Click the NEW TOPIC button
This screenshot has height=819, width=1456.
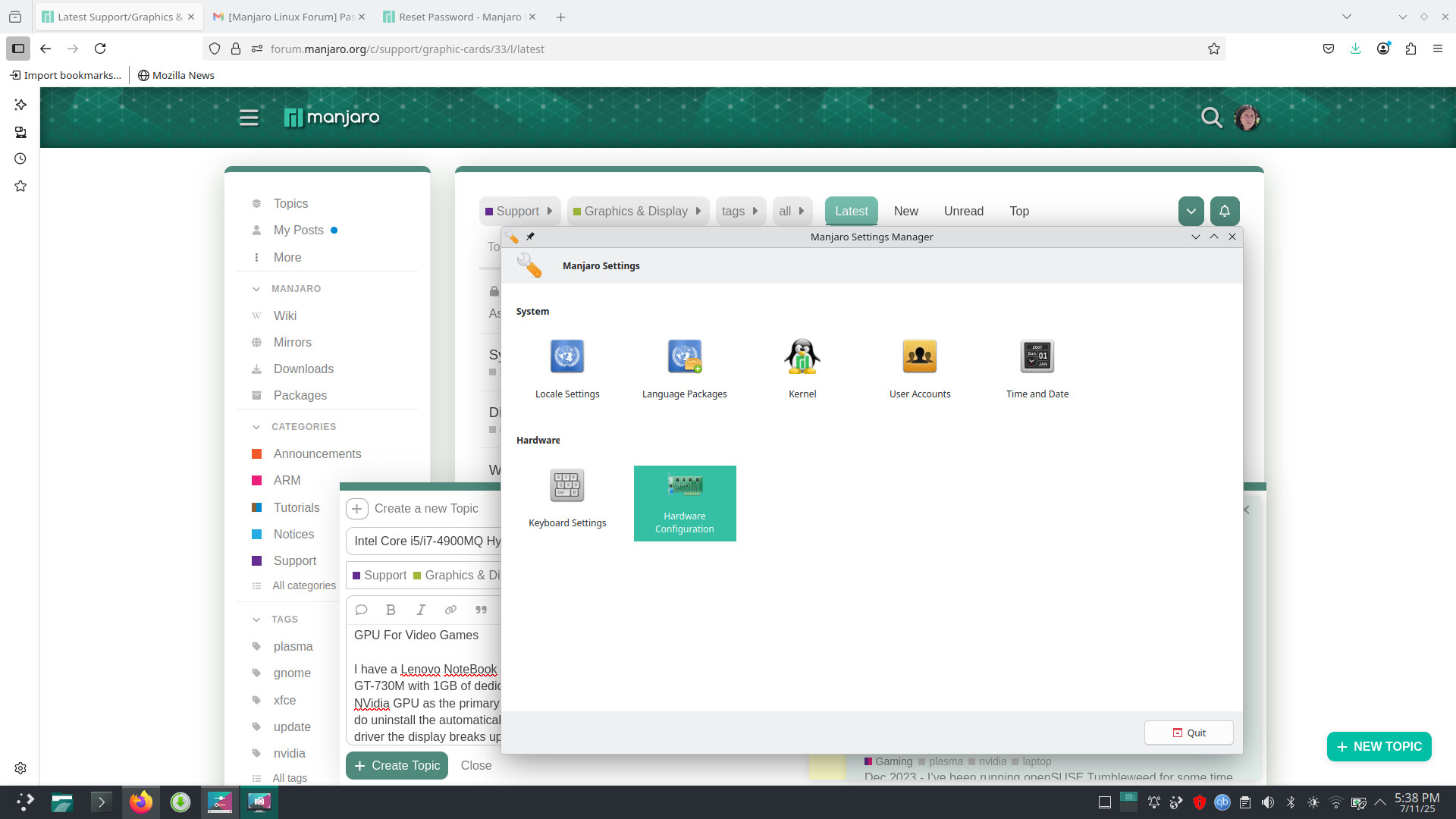point(1379,746)
